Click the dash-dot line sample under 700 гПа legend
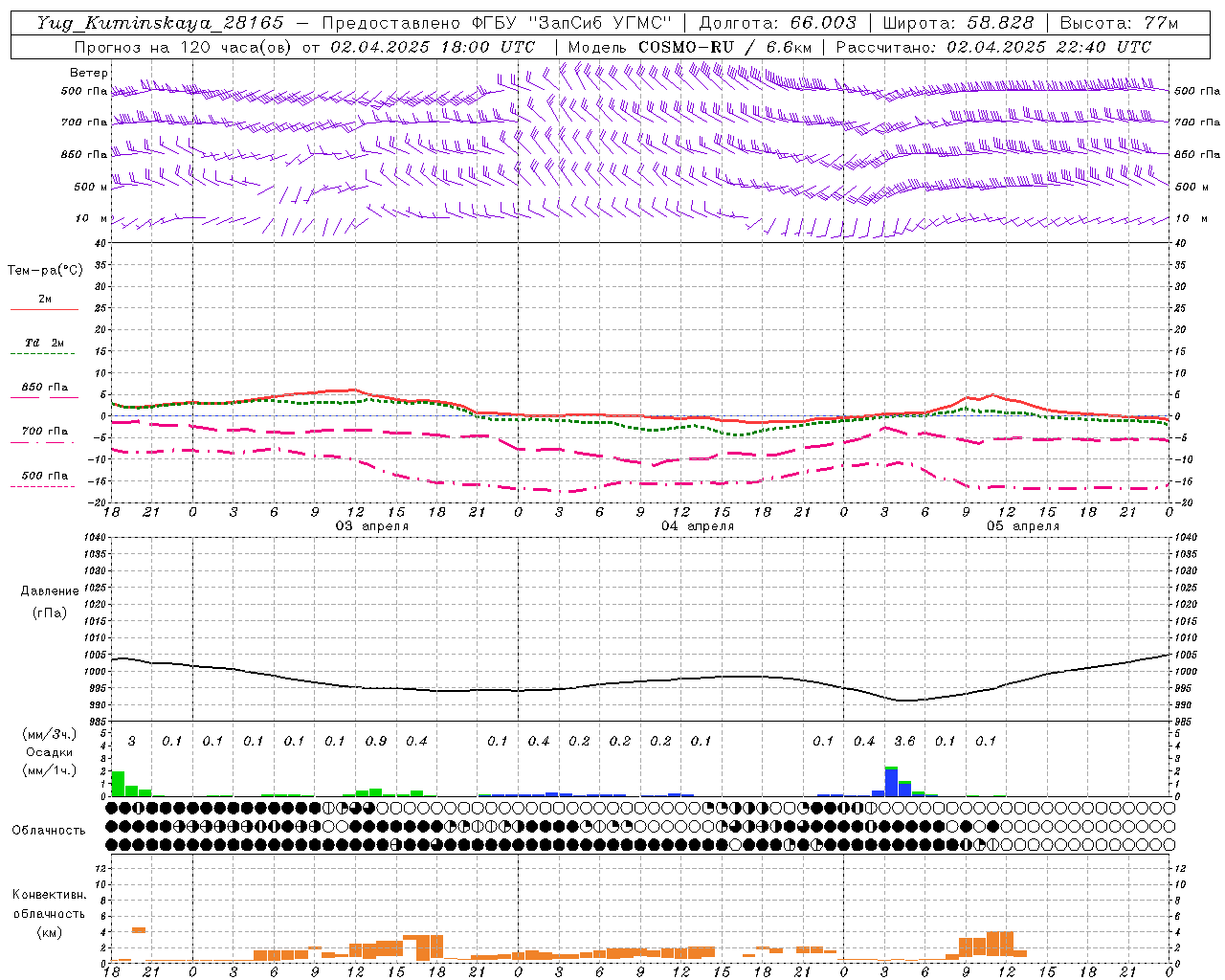This screenshot has width=1225, height=980. [43, 443]
